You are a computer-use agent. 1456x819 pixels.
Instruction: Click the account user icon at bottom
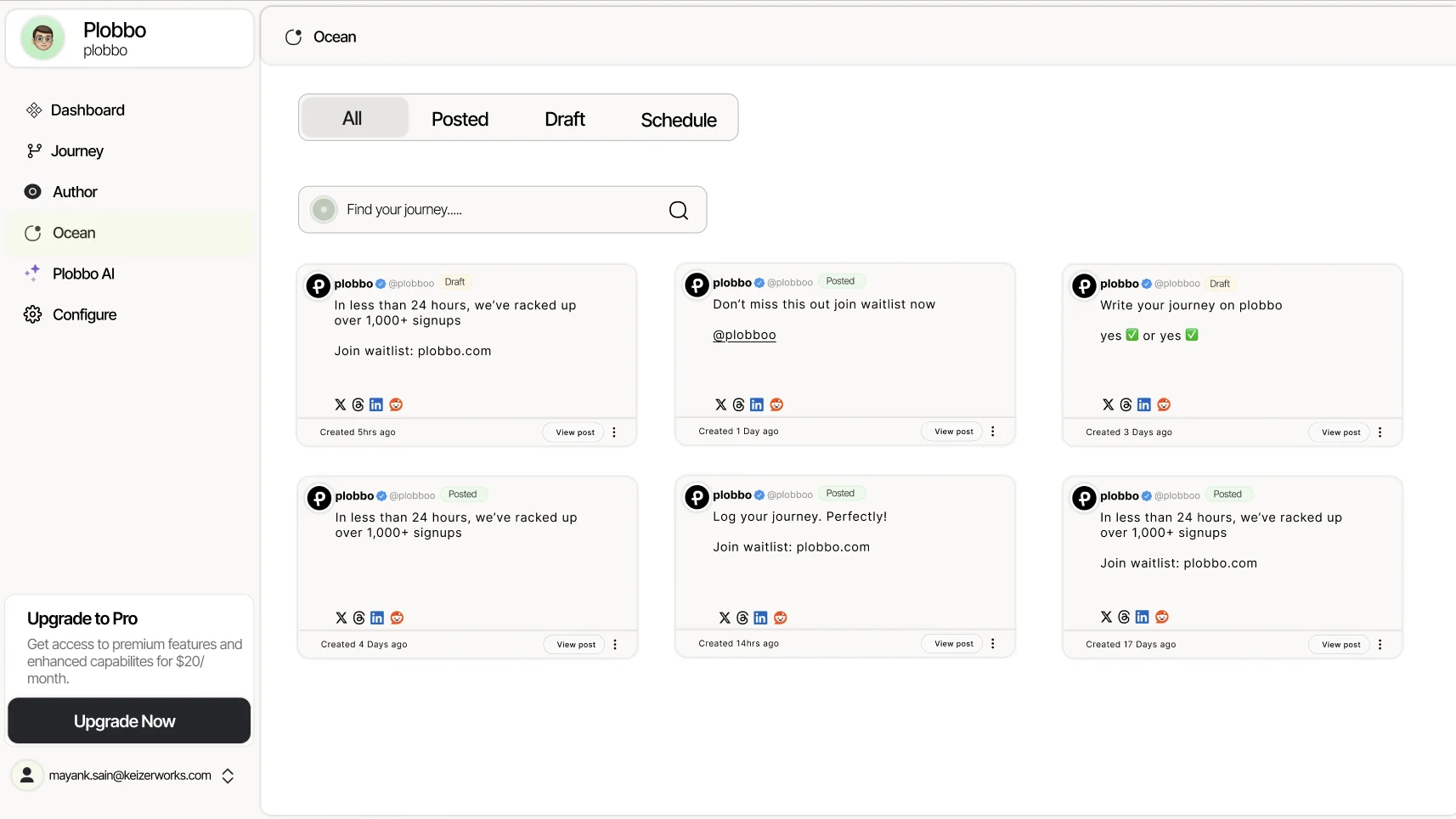click(27, 775)
